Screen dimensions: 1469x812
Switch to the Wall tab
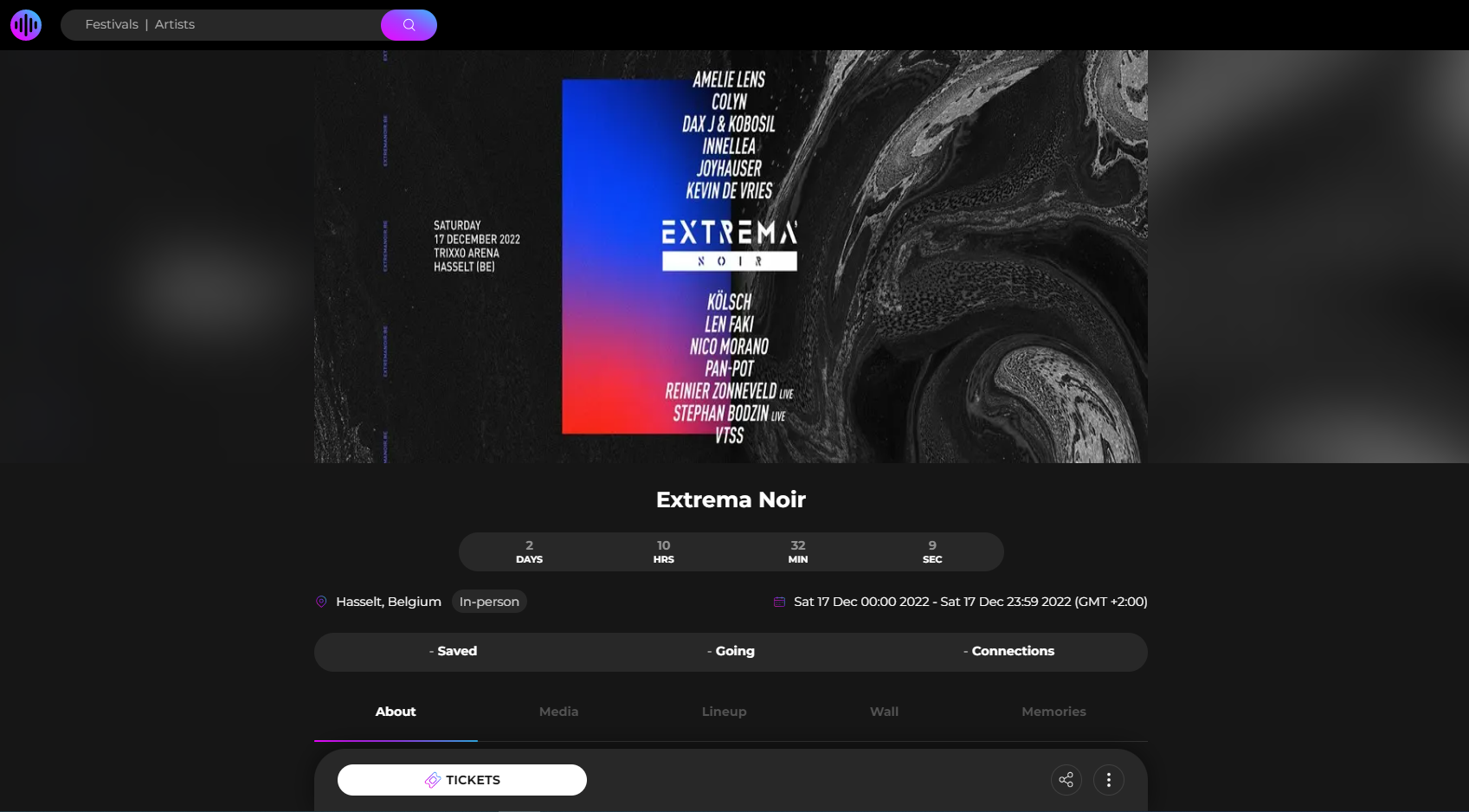pos(885,712)
